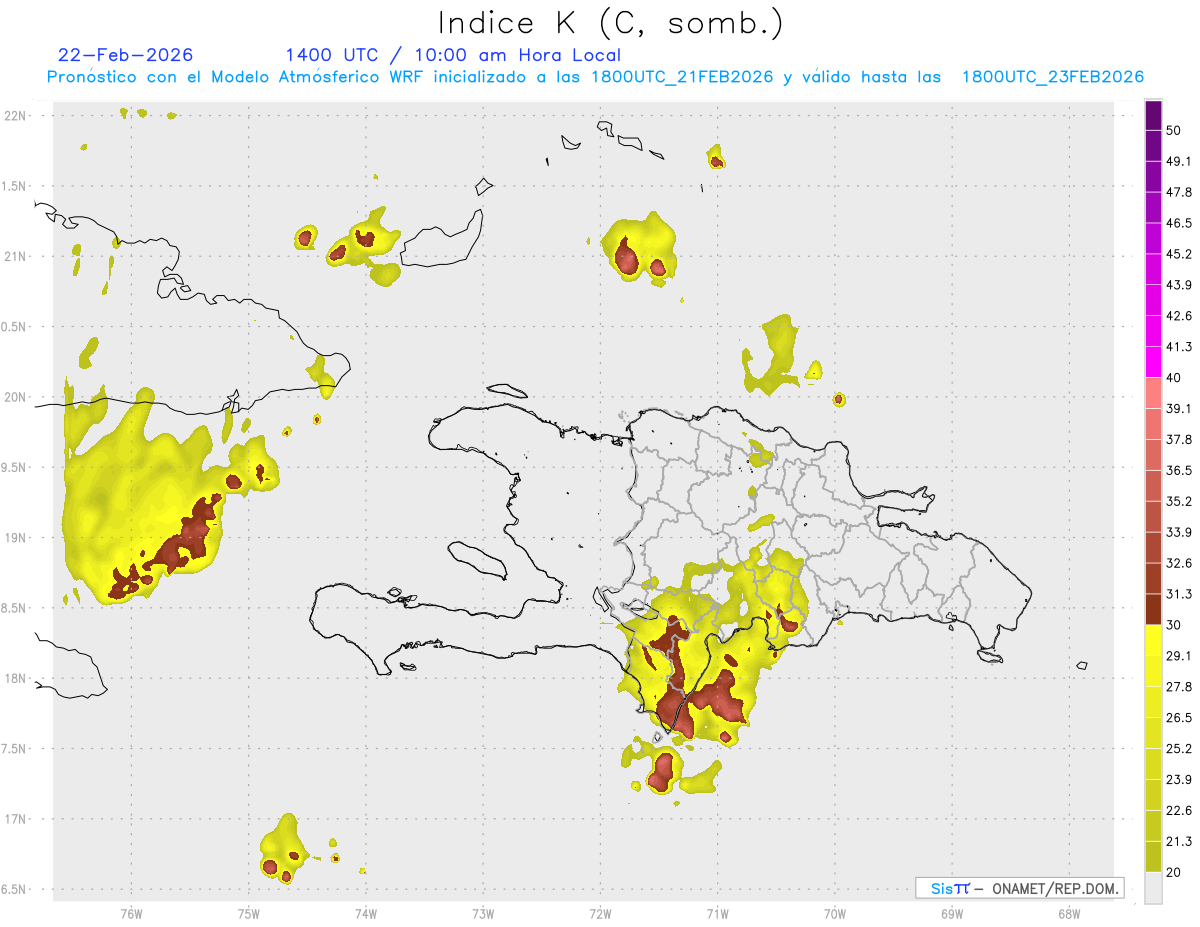
Task: Click the '37.8' color bar label
Action: 1179,439
